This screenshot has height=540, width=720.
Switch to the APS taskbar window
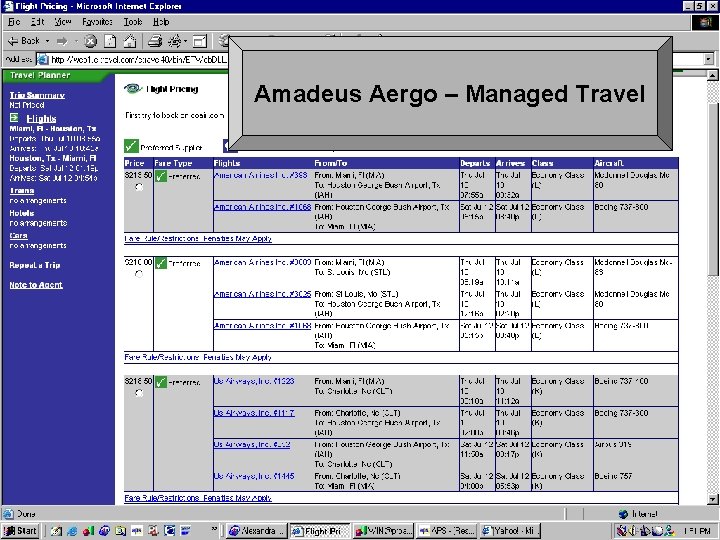(447, 531)
